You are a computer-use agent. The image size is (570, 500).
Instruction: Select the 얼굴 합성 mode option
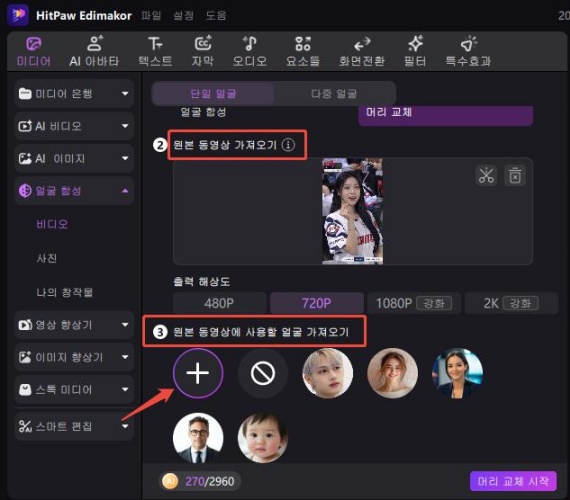click(204, 112)
